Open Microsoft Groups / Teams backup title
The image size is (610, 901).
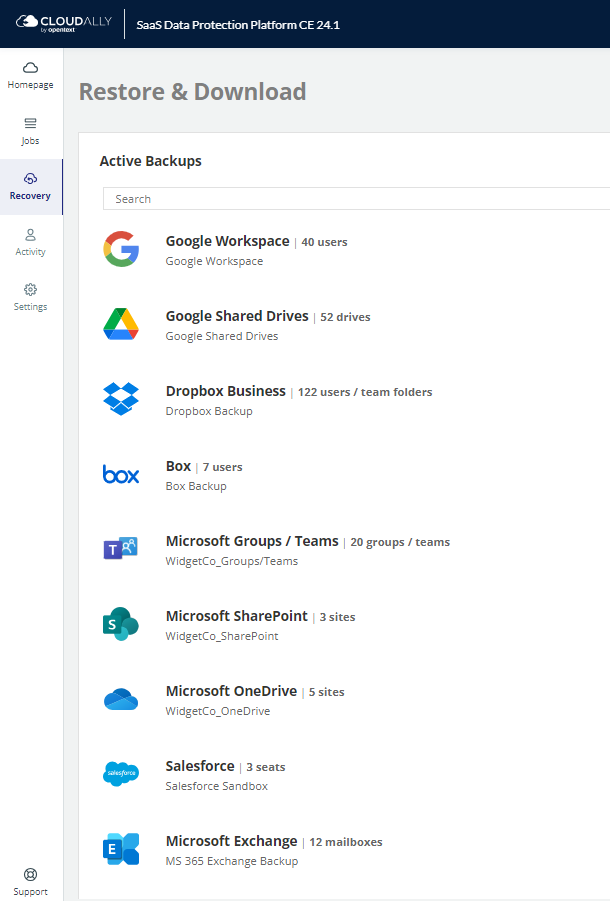[252, 541]
